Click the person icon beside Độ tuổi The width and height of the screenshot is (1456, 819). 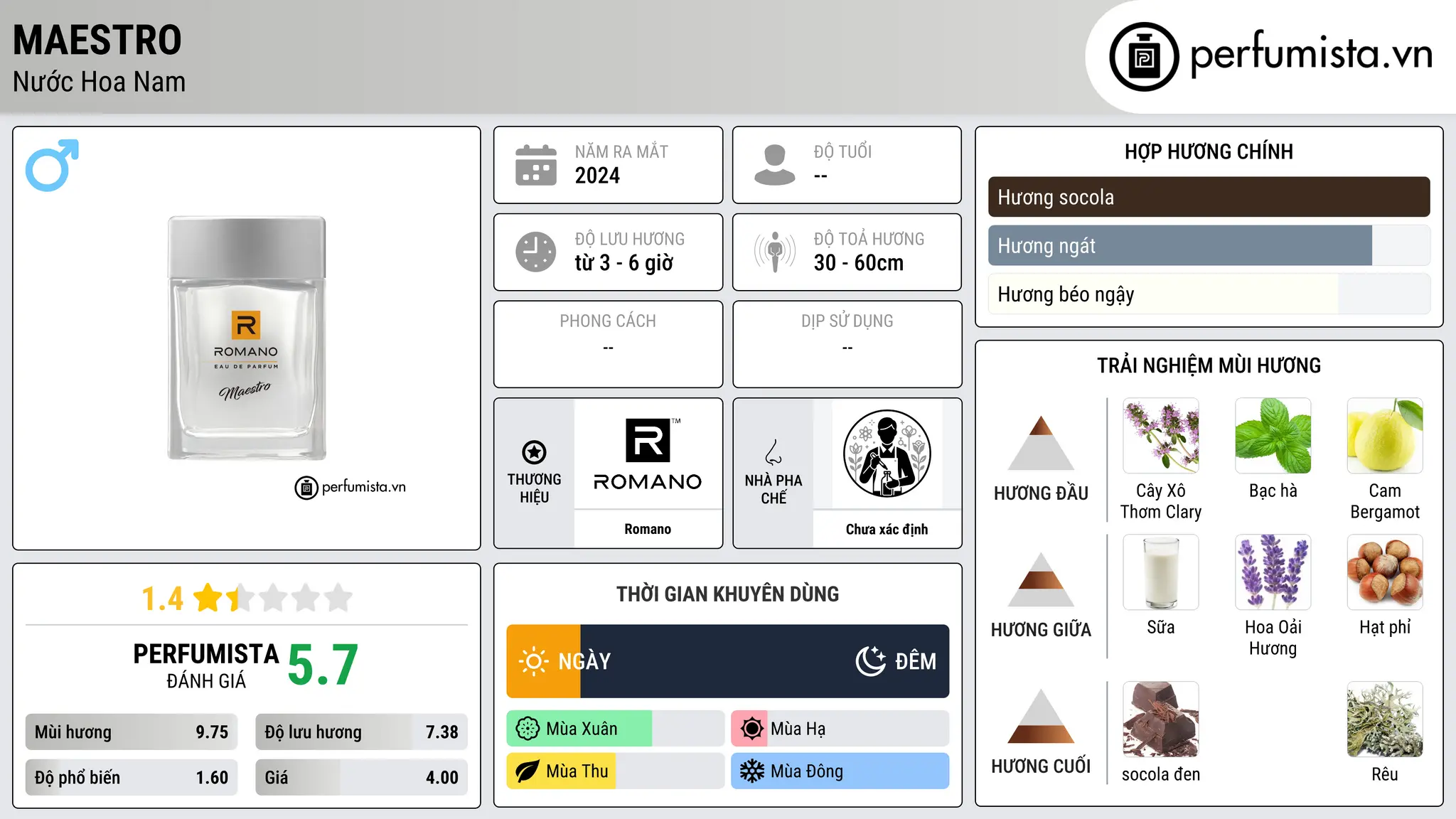[x=775, y=165]
